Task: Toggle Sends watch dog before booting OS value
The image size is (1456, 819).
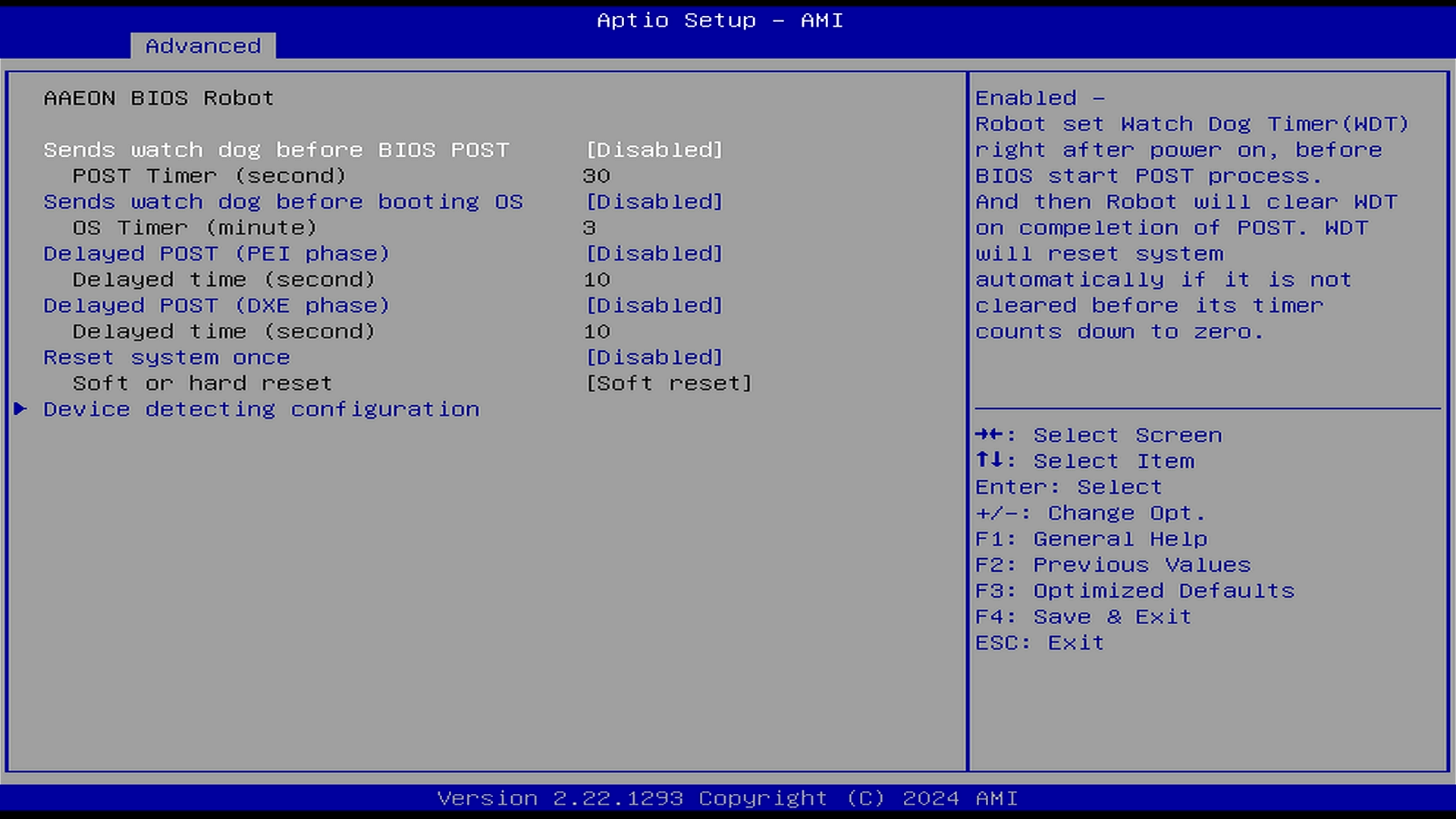Action: point(654,202)
